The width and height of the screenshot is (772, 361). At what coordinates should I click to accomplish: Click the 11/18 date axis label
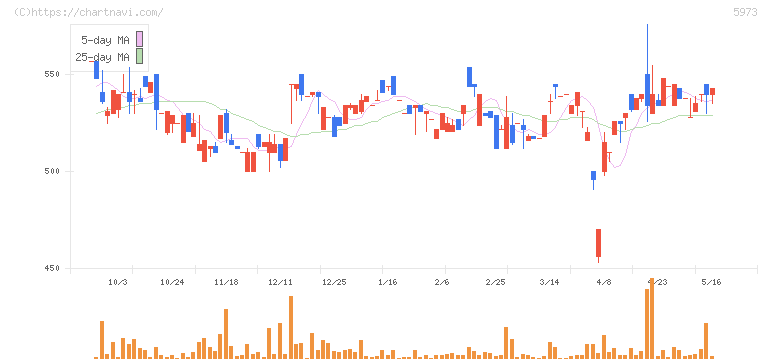pyautogui.click(x=226, y=282)
